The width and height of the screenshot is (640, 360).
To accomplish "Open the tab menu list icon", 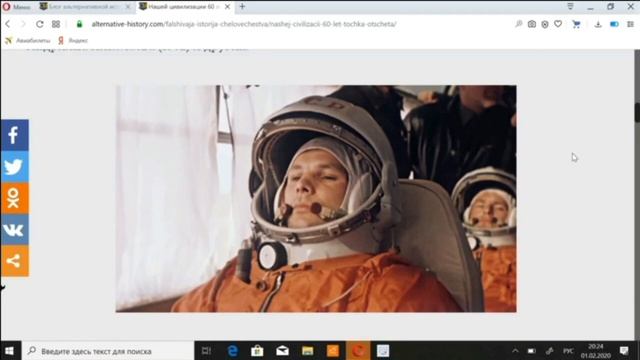I will (x=570, y=7).
